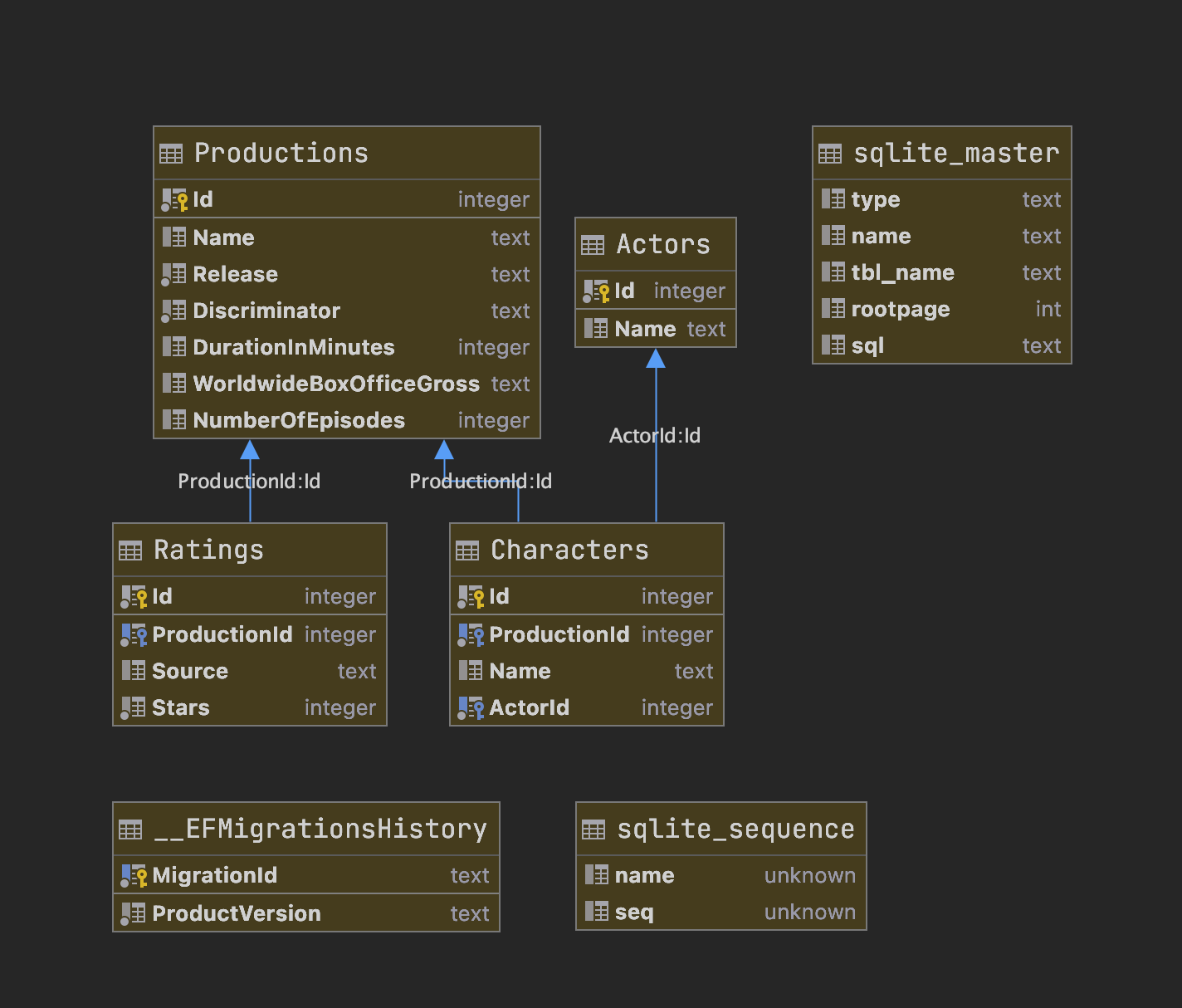The image size is (1182, 1008).
Task: Click the arrowhead pointing into Actors table
Action: click(x=656, y=358)
